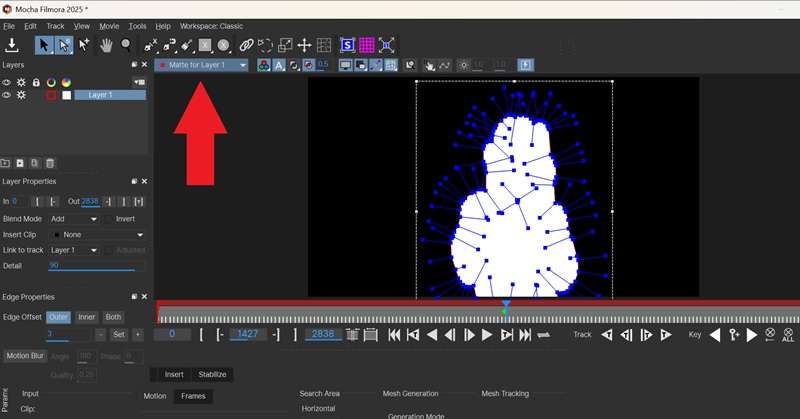
Task: Click the Save/download project icon
Action: coord(11,45)
